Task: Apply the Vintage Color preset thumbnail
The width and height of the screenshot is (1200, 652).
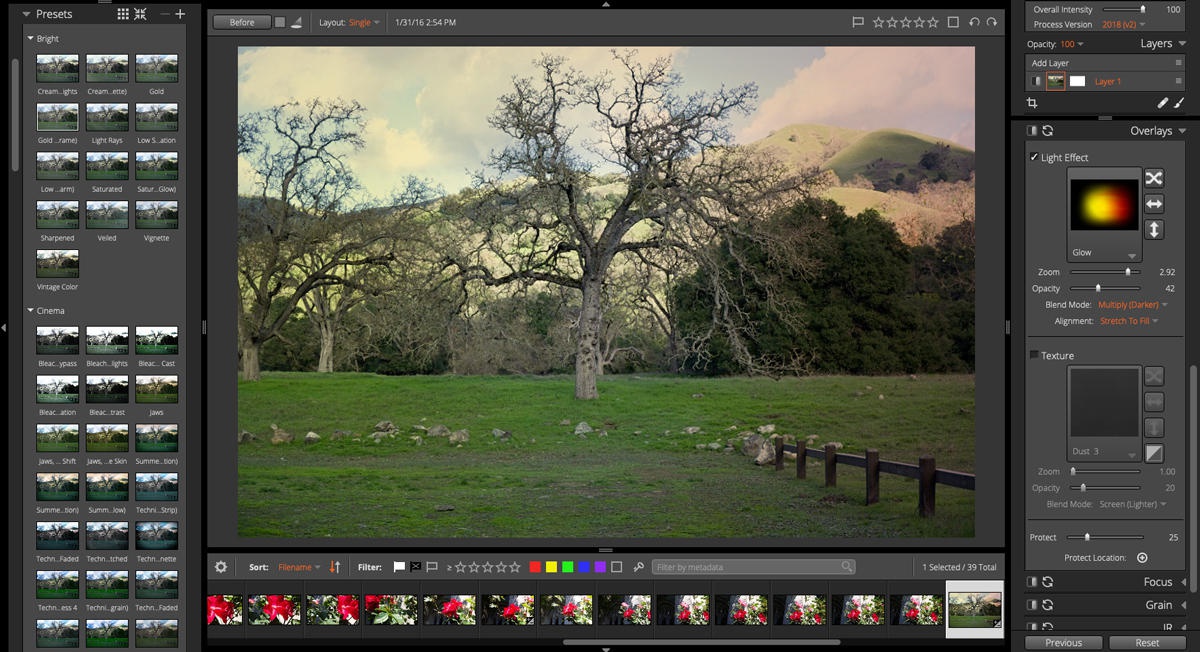Action: click(x=57, y=264)
